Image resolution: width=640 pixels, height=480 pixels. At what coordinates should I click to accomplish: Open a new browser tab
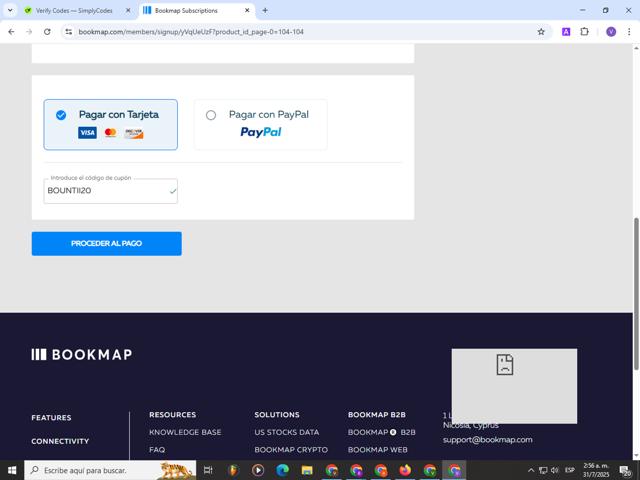click(265, 11)
